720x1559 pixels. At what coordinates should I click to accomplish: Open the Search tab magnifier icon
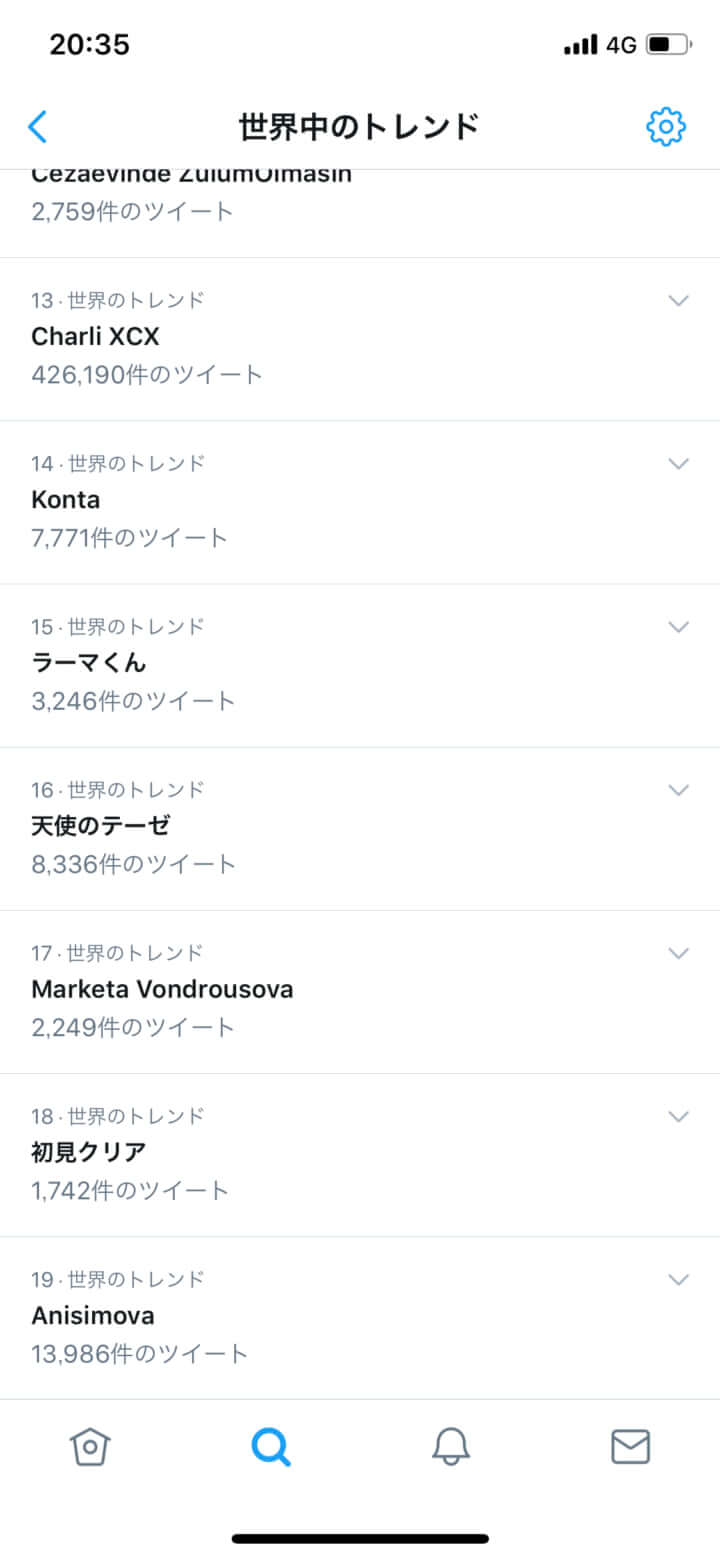pos(270,1446)
